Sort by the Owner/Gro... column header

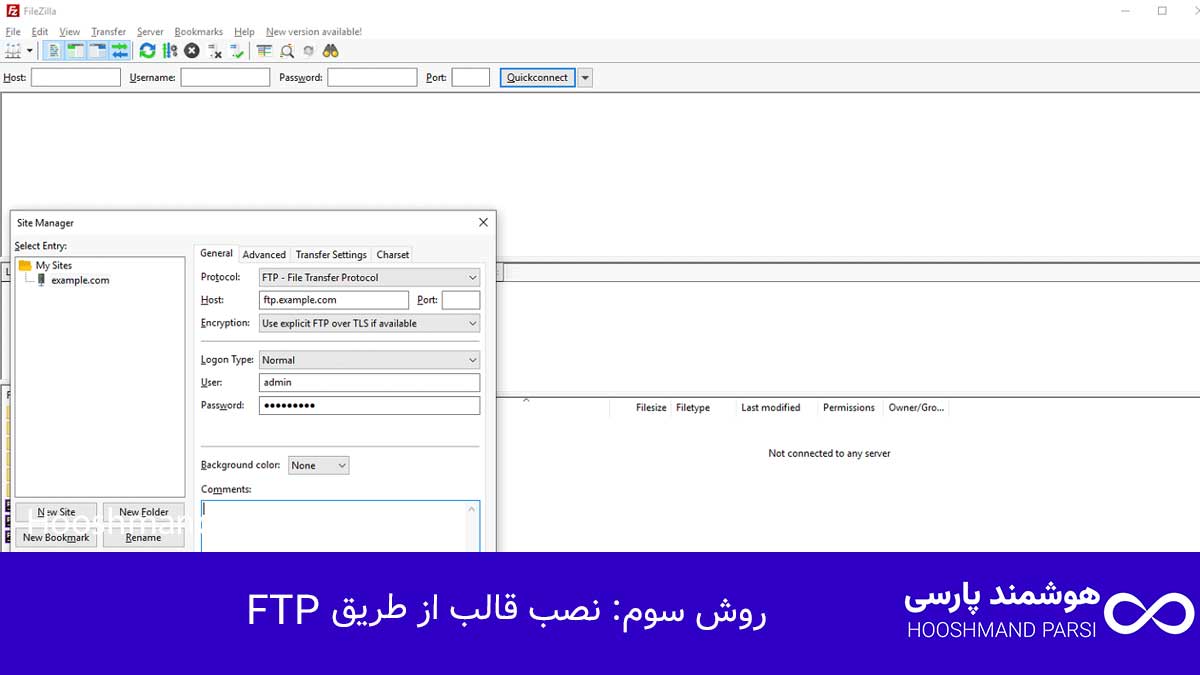pyautogui.click(x=916, y=407)
